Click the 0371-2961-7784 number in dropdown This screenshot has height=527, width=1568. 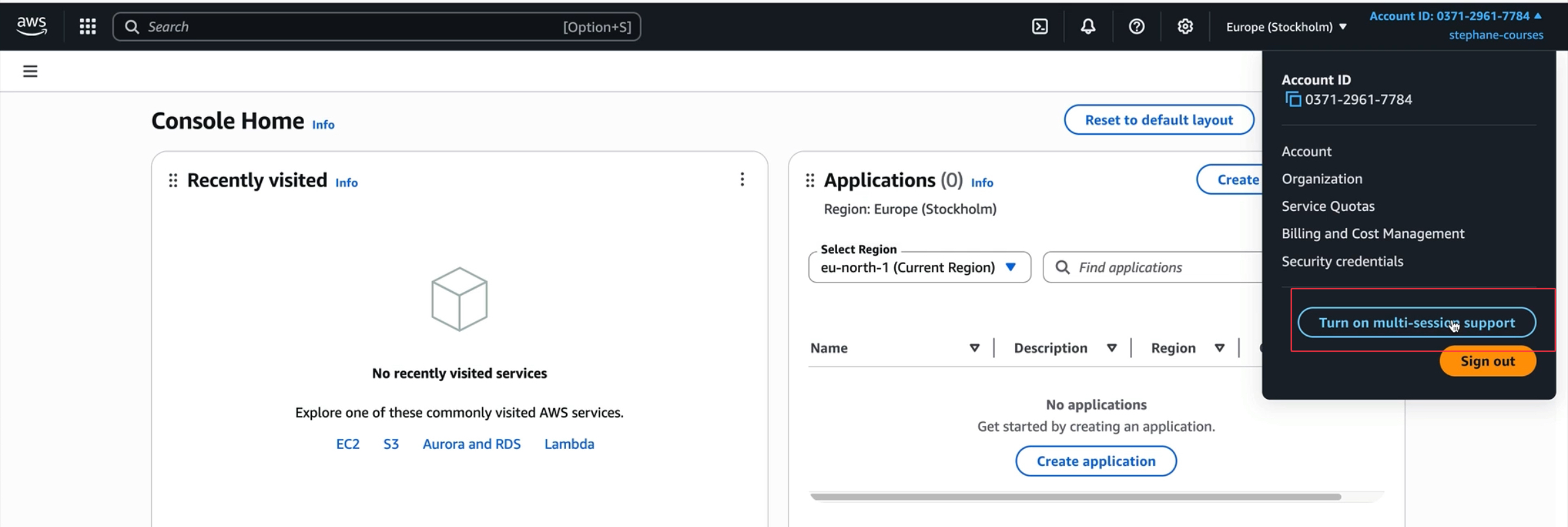click(1359, 99)
